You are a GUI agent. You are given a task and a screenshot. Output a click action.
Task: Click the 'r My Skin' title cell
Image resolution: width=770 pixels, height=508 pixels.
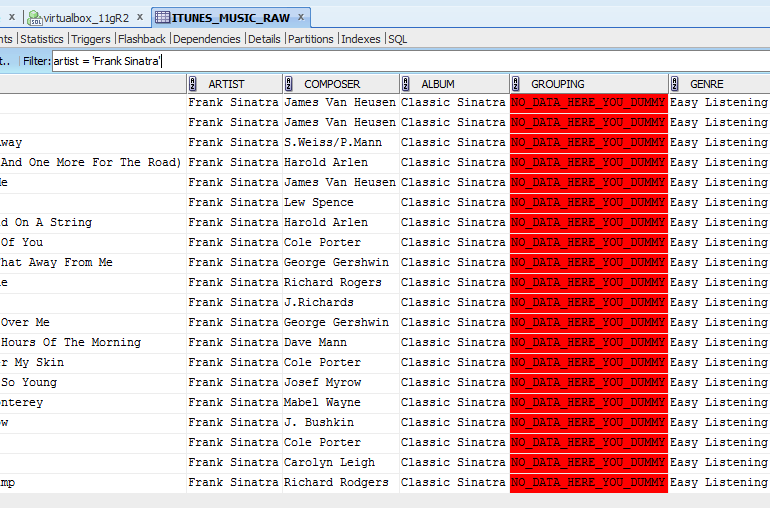[93, 363]
